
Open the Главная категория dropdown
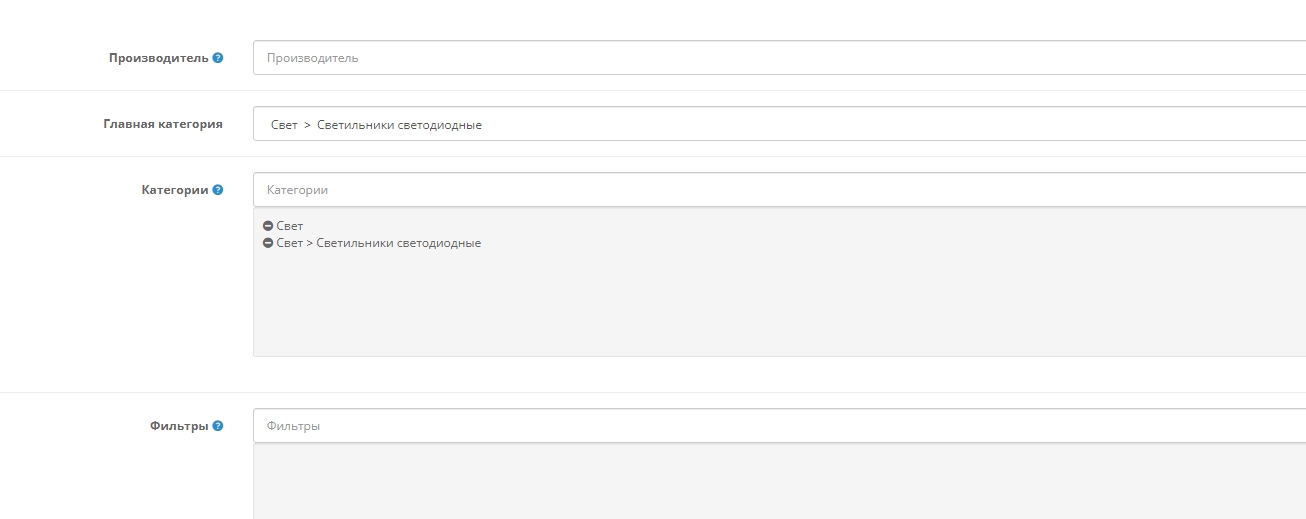pos(778,124)
